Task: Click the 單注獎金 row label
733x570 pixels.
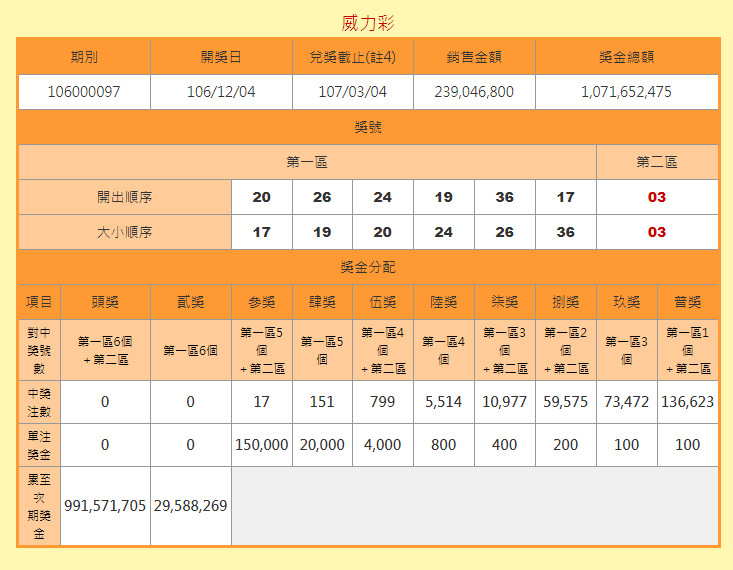Action: tap(39, 445)
